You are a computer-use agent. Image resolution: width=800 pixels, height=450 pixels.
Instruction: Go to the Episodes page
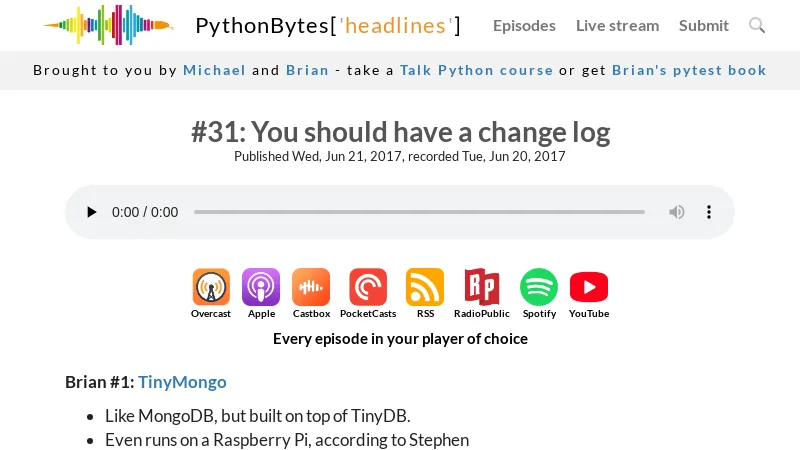pos(524,25)
